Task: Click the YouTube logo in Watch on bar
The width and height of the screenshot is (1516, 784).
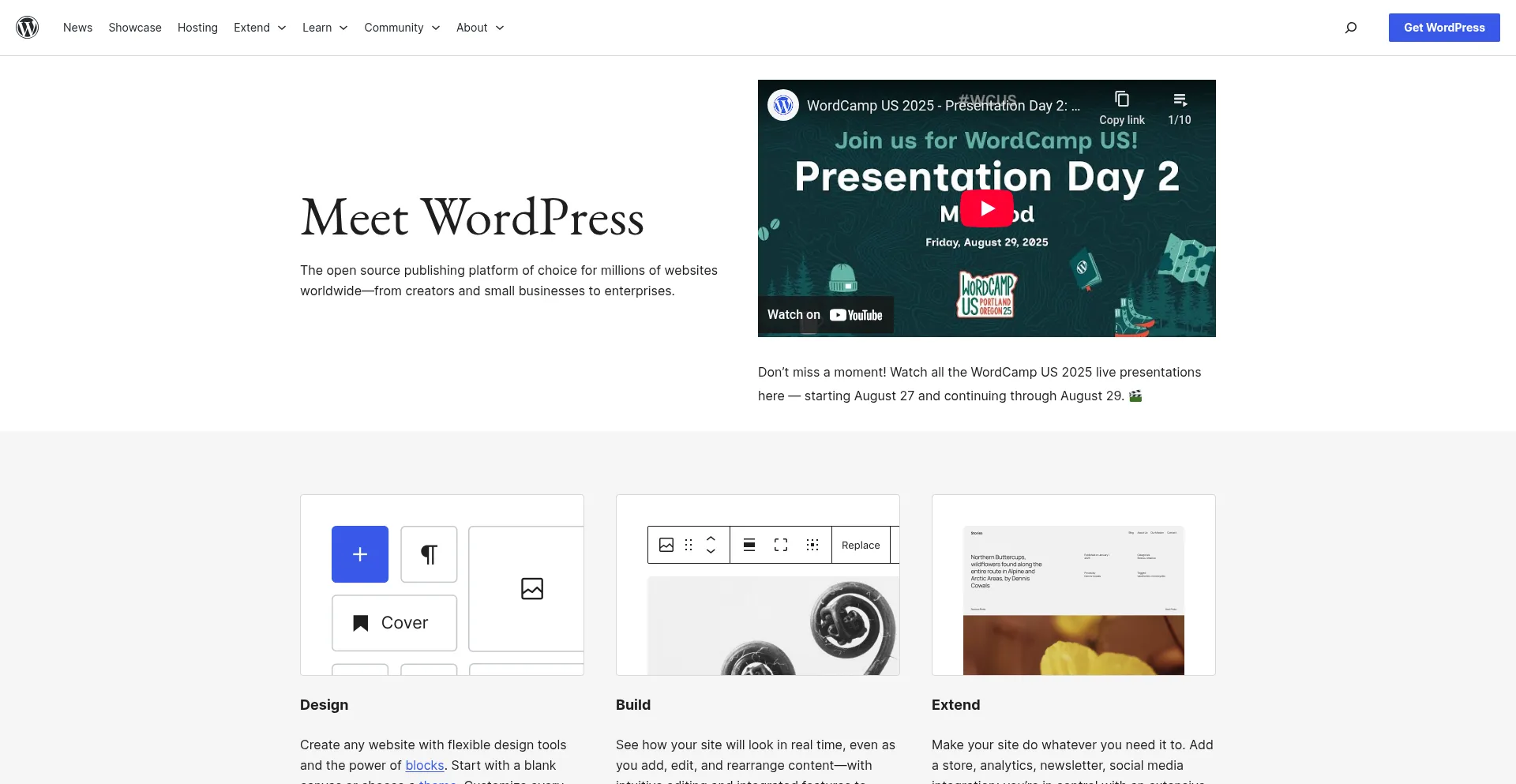Action: (856, 315)
